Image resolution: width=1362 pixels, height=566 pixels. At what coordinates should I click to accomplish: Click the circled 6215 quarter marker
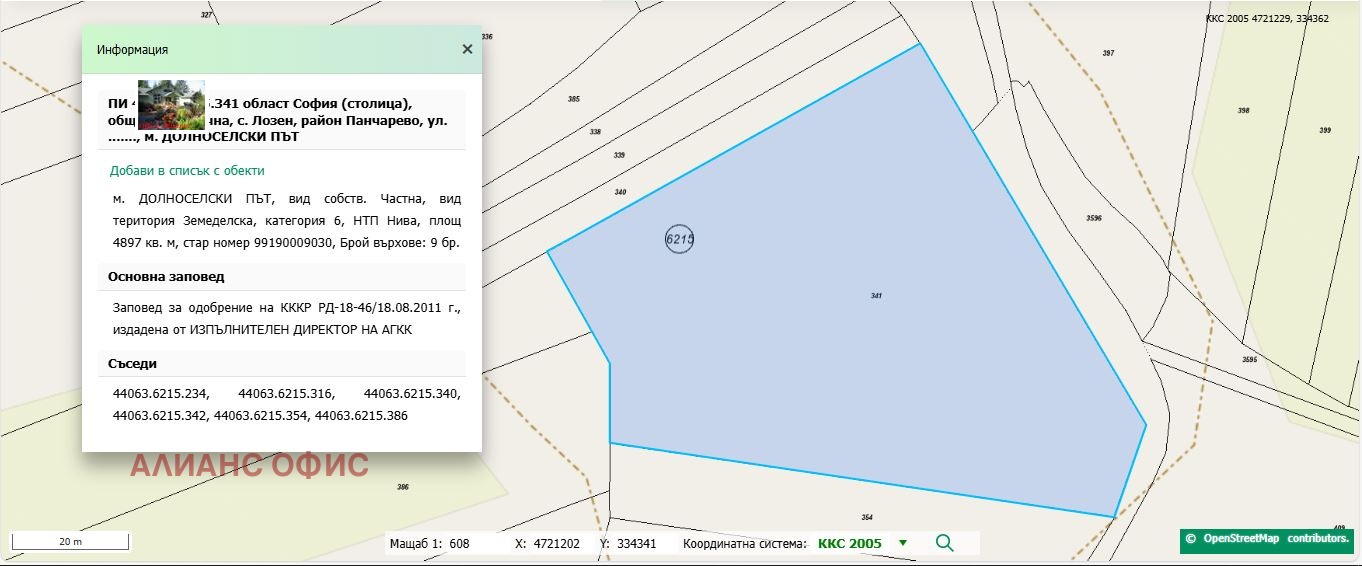coord(679,239)
